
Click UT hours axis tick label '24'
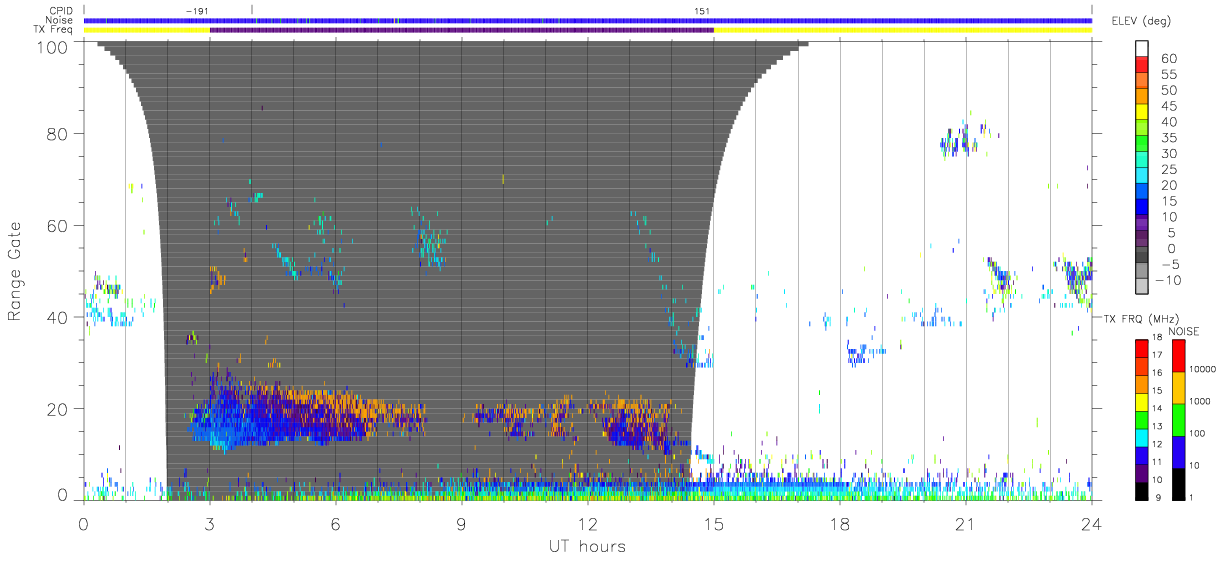(1091, 524)
